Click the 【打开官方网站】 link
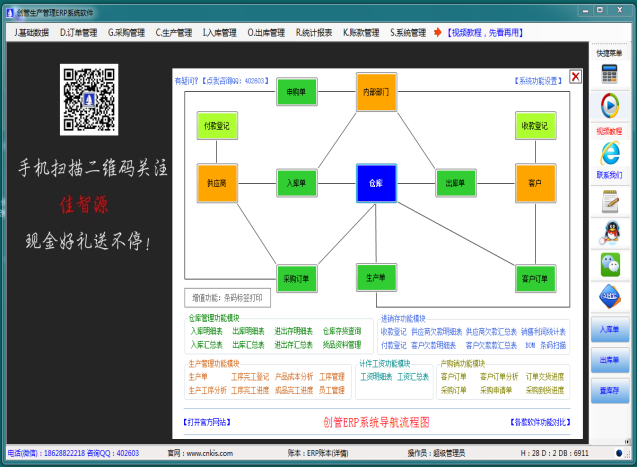The height and width of the screenshot is (467, 637). [x=214, y=423]
